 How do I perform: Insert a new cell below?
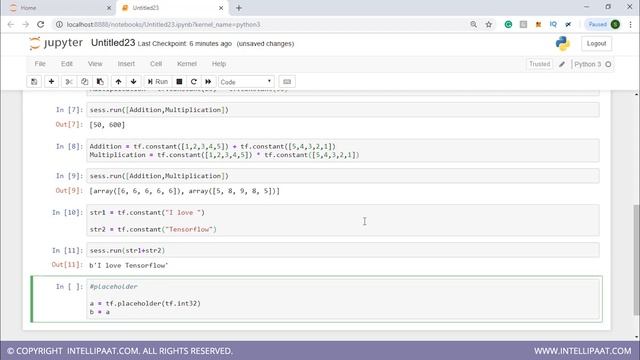(x=51, y=82)
